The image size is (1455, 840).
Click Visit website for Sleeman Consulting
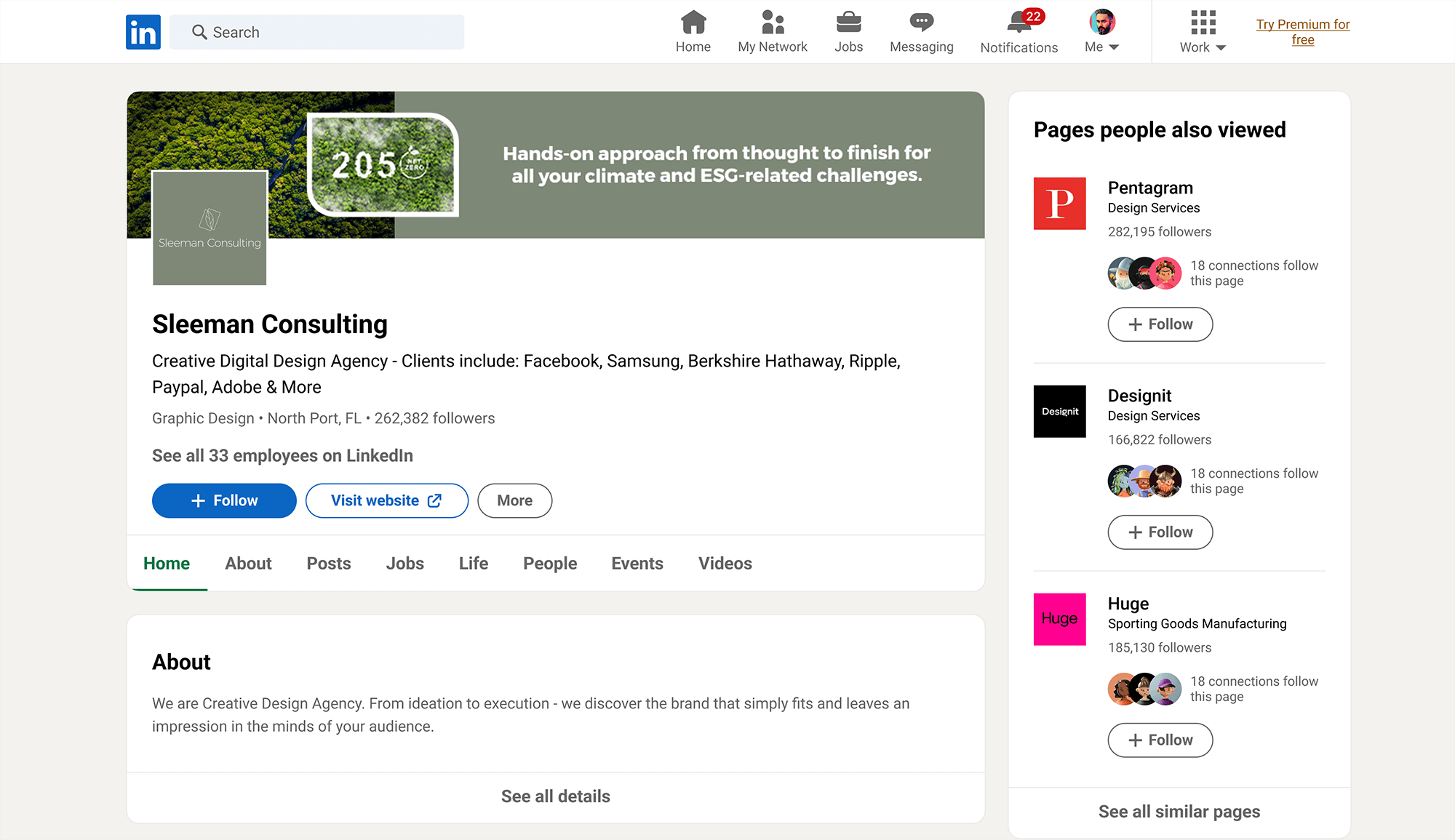[x=386, y=500]
